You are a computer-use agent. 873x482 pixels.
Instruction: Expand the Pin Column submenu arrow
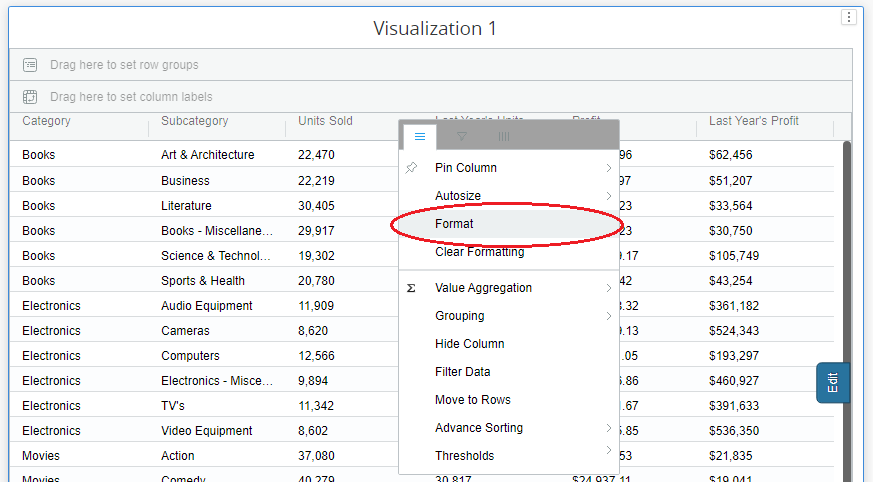point(608,168)
